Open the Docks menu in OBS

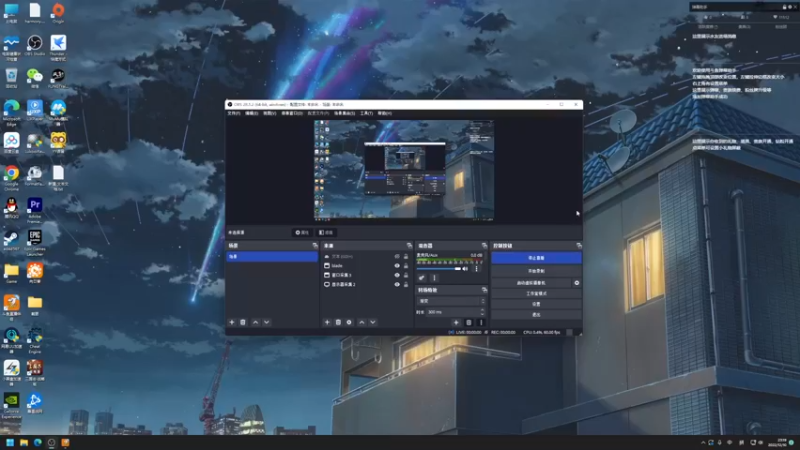tap(292, 113)
